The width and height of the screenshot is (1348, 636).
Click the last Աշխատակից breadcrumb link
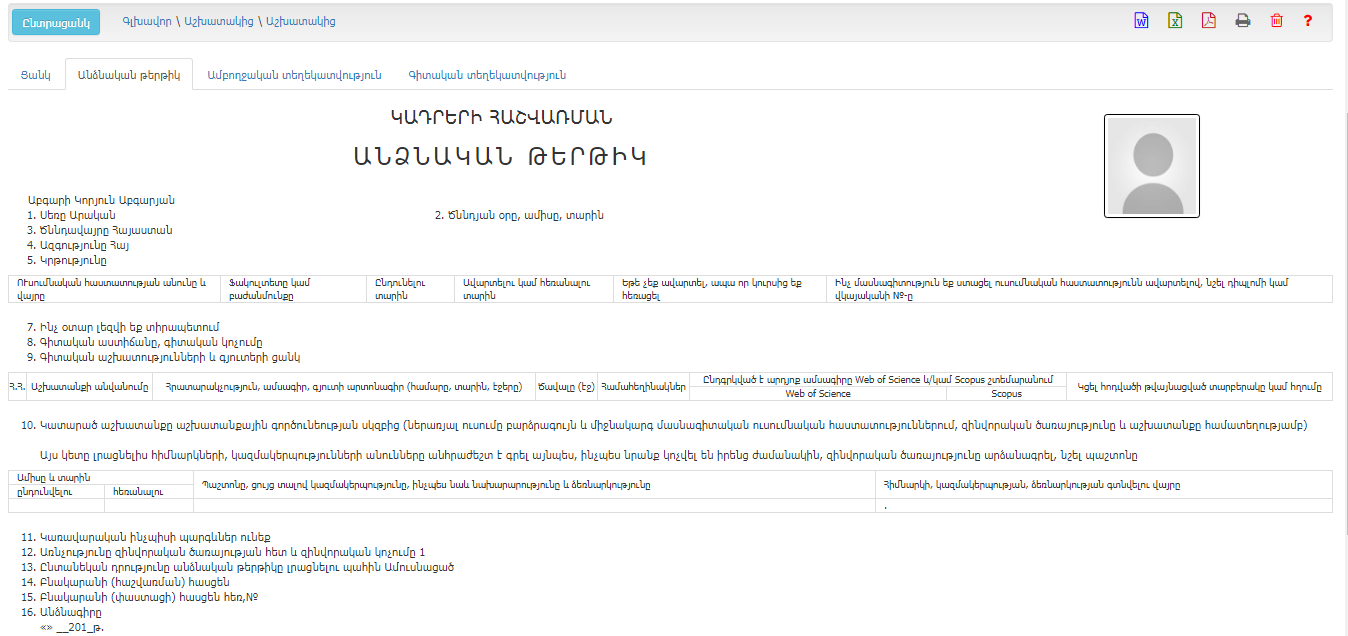click(x=300, y=21)
